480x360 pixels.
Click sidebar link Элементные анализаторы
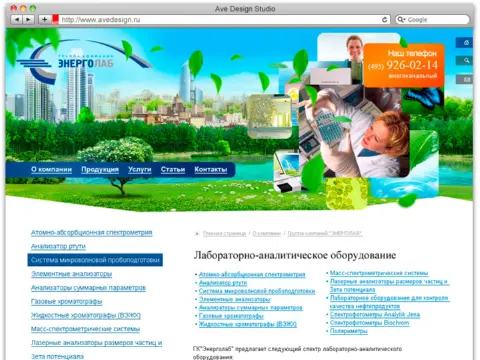click(71, 274)
